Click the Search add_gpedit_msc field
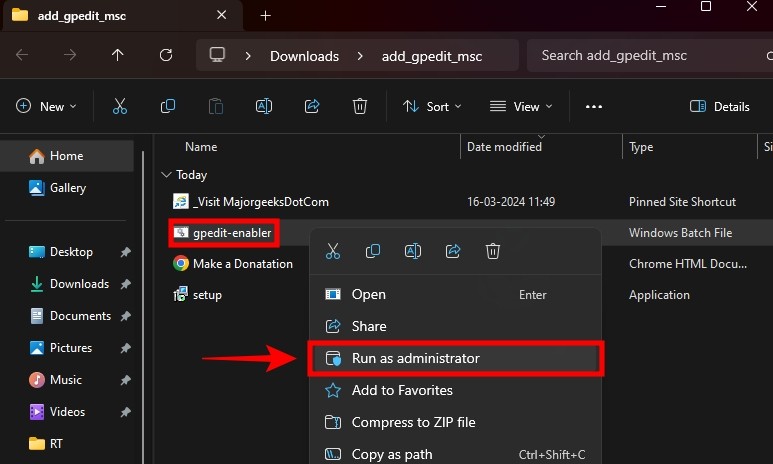 [x=650, y=55]
